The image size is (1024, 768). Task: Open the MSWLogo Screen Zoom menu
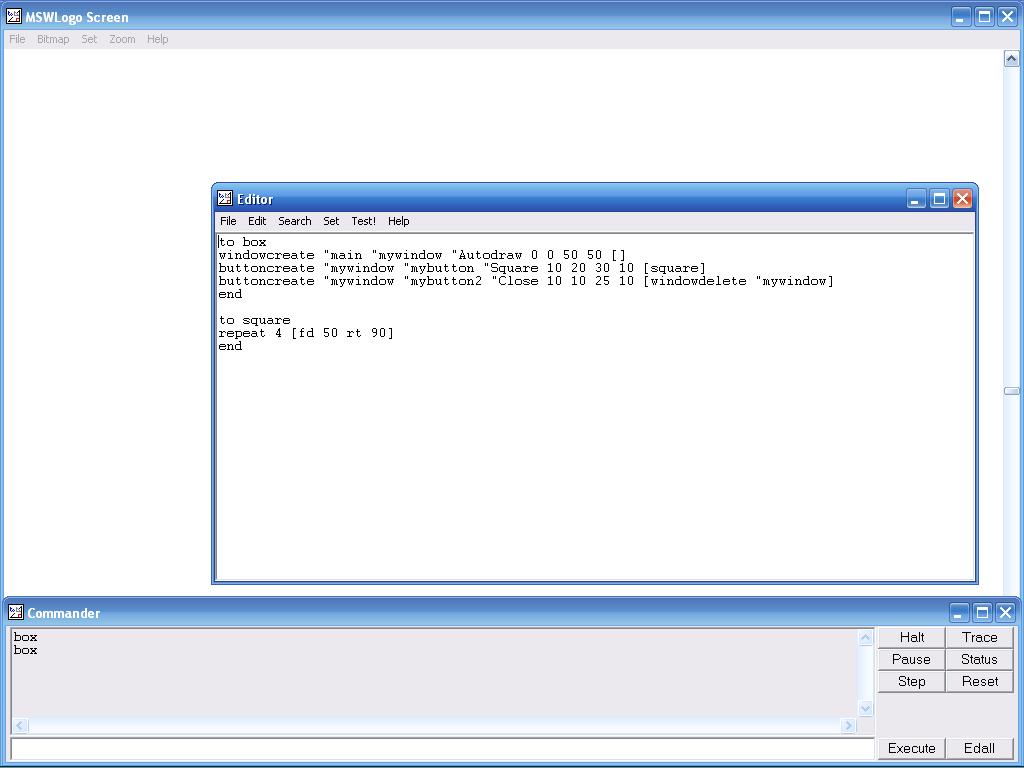122,39
